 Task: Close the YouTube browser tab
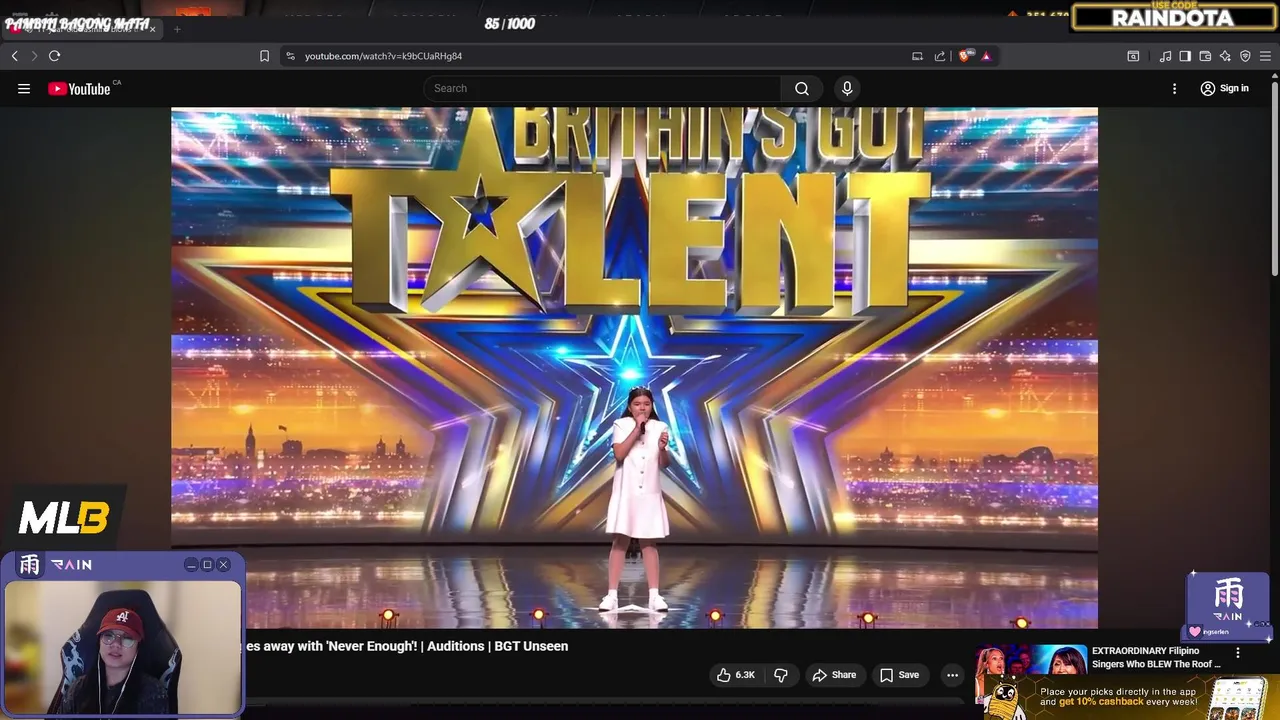pos(152,29)
